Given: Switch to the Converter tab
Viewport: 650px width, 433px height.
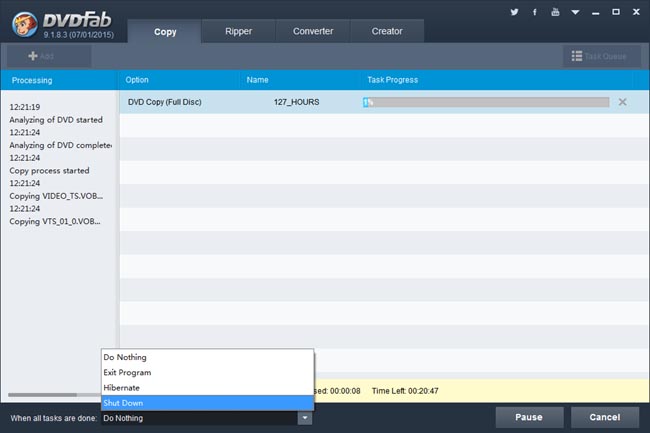Looking at the screenshot, I should pos(313,31).
